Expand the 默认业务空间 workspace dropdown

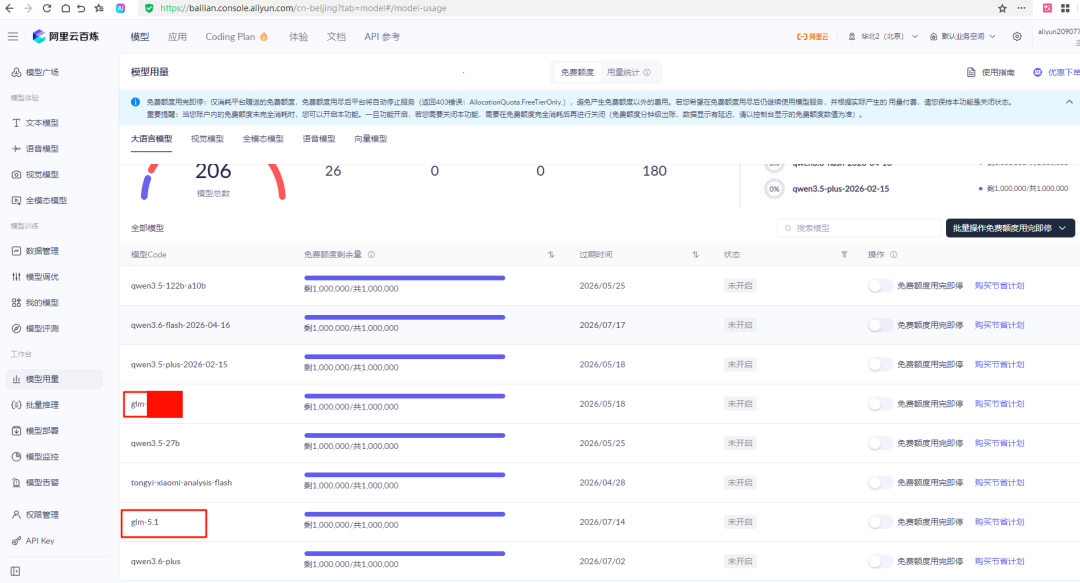click(962, 37)
